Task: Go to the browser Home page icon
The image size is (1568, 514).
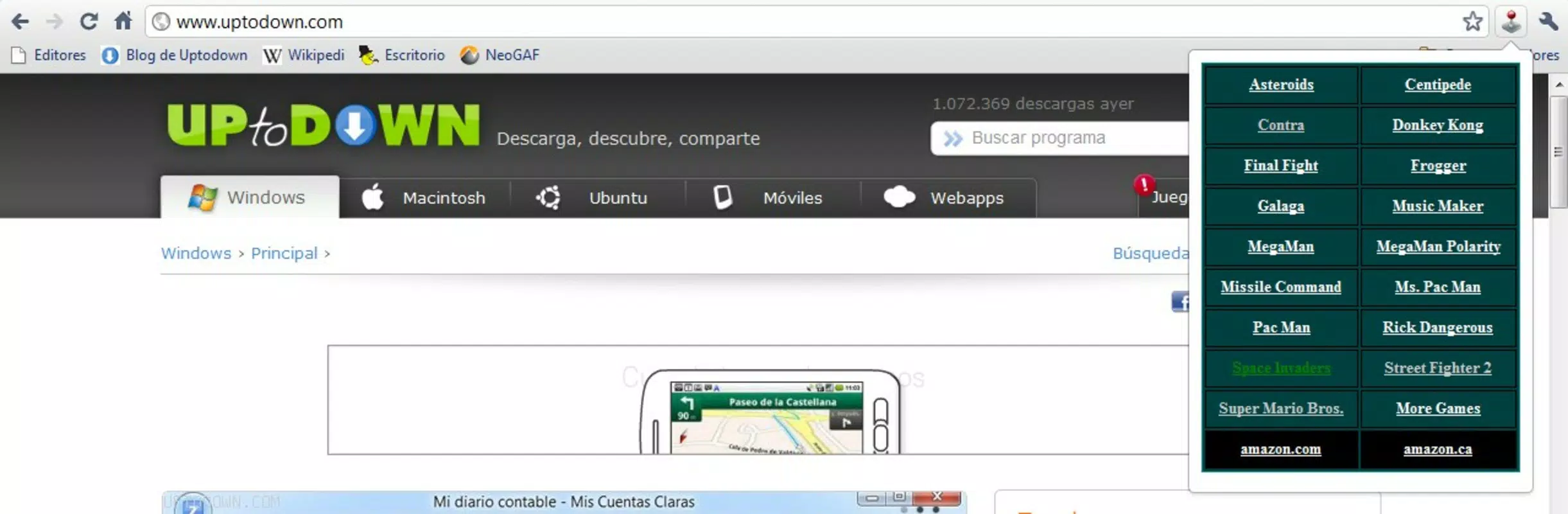Action: point(123,21)
